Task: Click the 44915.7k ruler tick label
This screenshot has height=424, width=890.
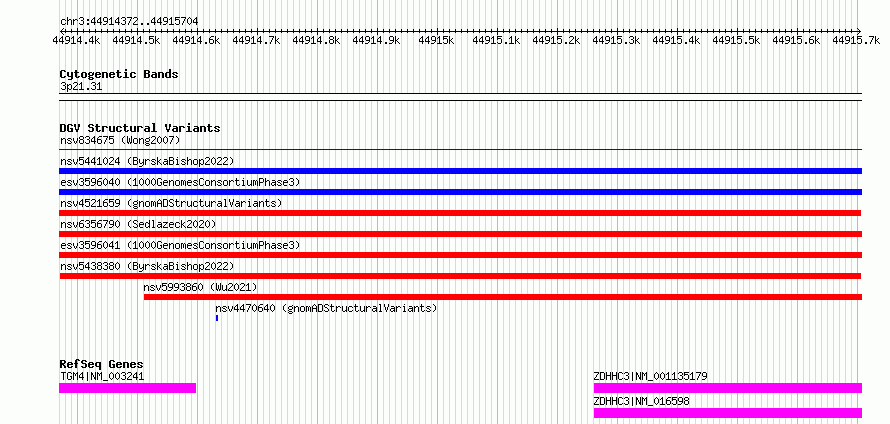Action: (857, 41)
